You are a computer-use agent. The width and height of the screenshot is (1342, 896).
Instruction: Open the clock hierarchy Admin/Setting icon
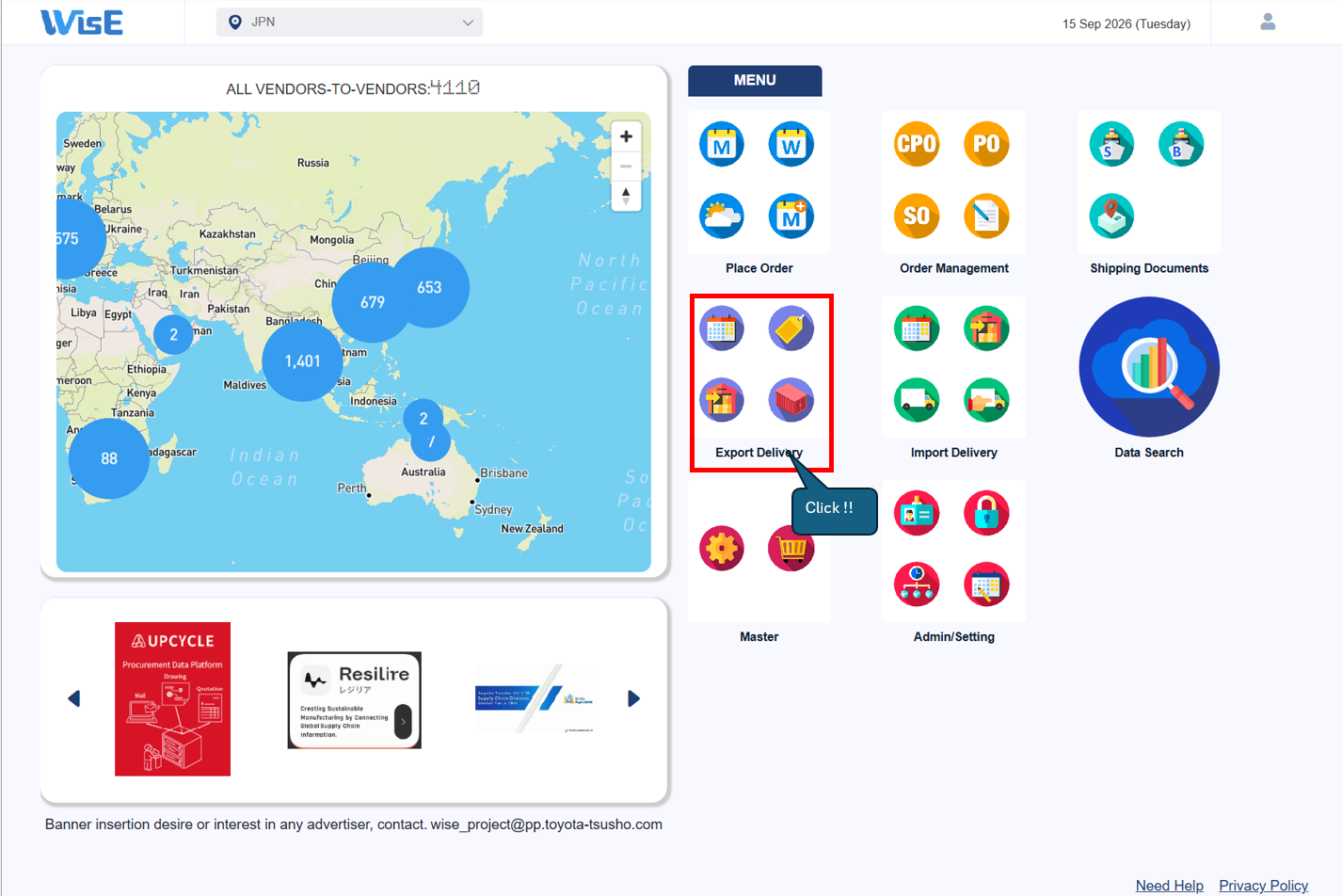pyautogui.click(x=917, y=584)
